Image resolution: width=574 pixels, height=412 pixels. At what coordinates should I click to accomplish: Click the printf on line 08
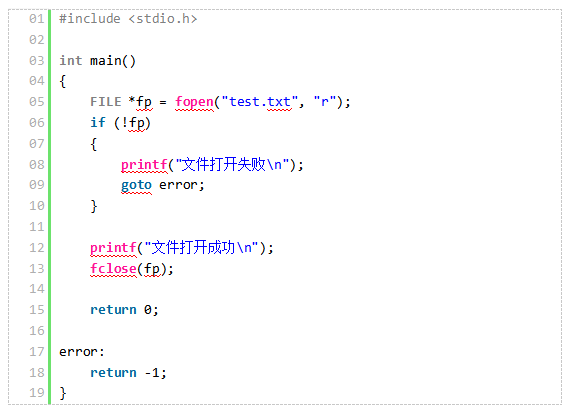pos(144,165)
